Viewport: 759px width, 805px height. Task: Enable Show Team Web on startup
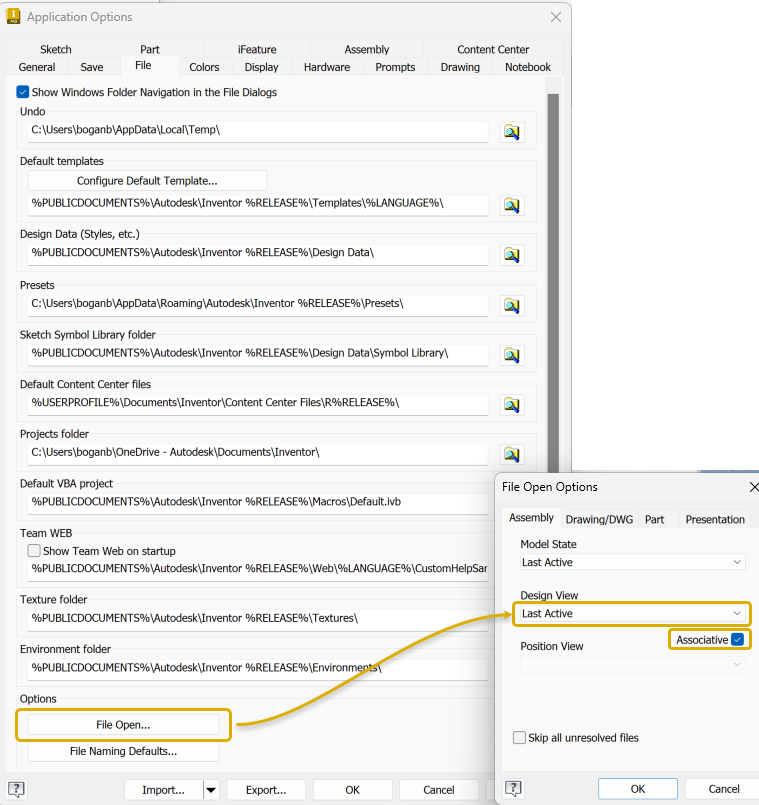pos(34,551)
